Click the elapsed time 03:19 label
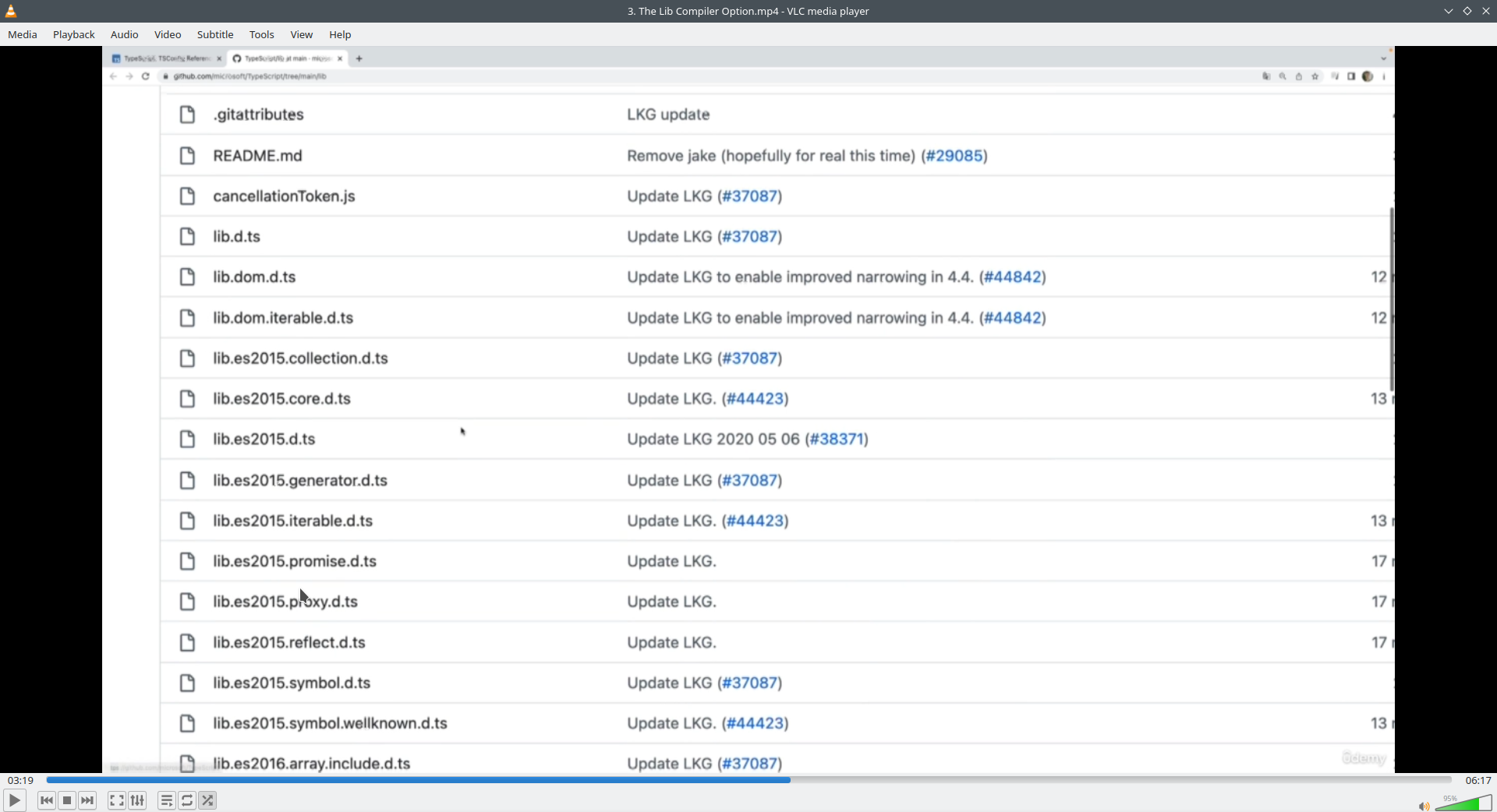The image size is (1497, 812). [x=21, y=780]
